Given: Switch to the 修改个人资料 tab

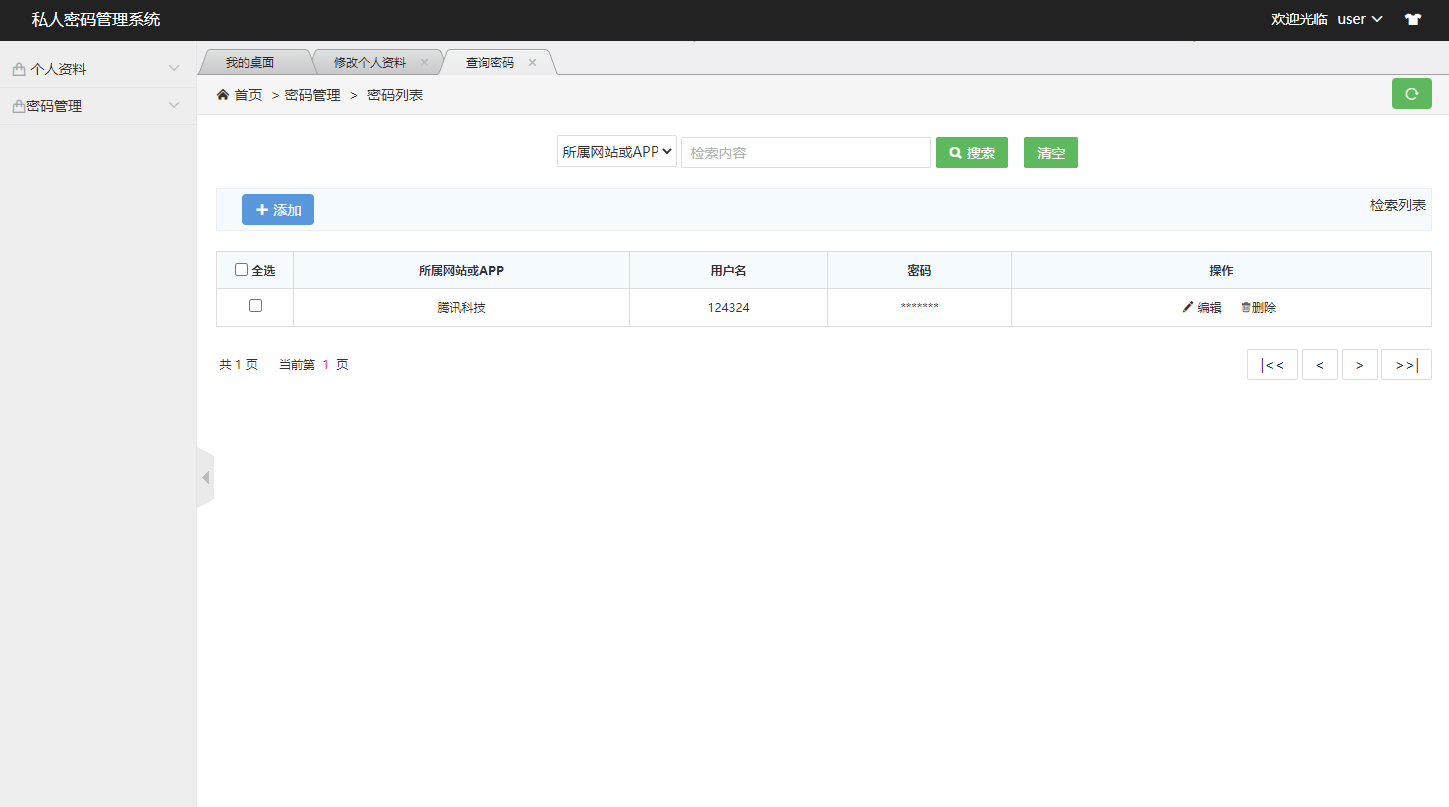Looking at the screenshot, I should (x=370, y=62).
